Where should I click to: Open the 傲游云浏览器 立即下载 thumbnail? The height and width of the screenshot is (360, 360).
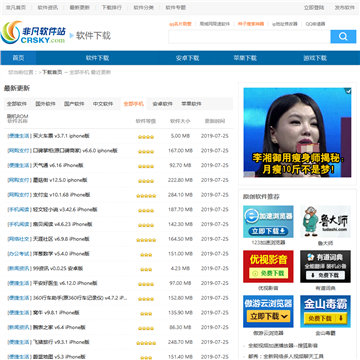[268, 311]
